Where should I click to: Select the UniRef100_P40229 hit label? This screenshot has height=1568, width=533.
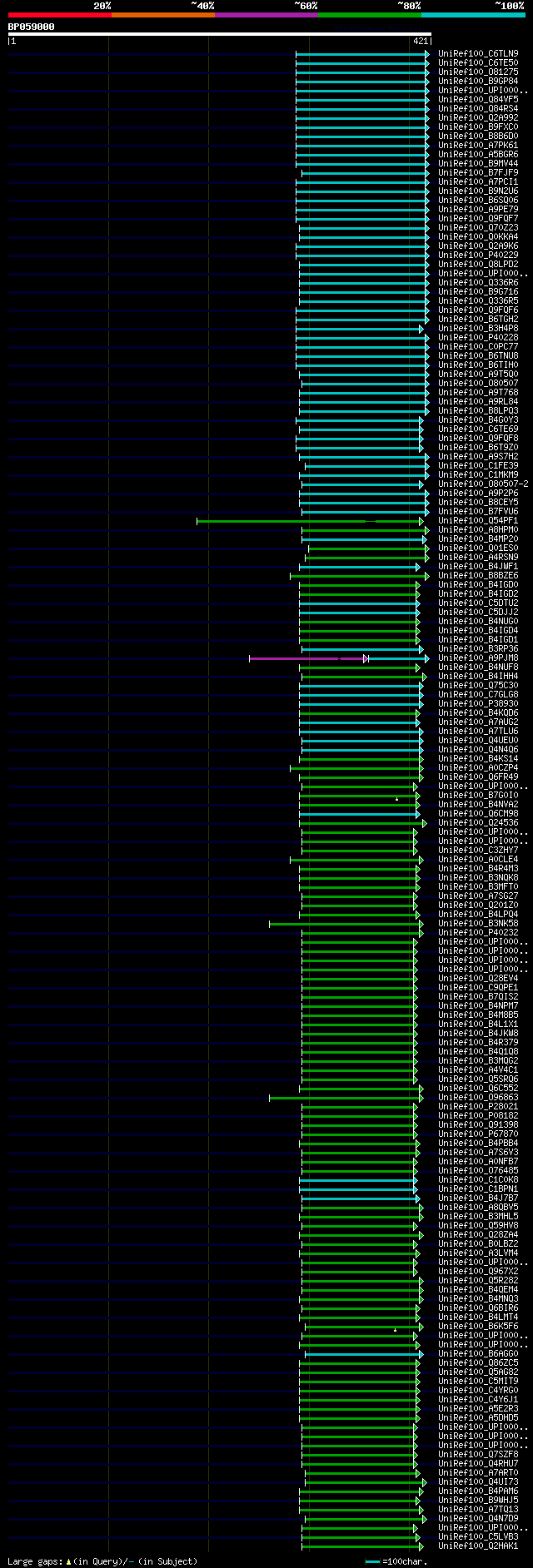coord(478,255)
